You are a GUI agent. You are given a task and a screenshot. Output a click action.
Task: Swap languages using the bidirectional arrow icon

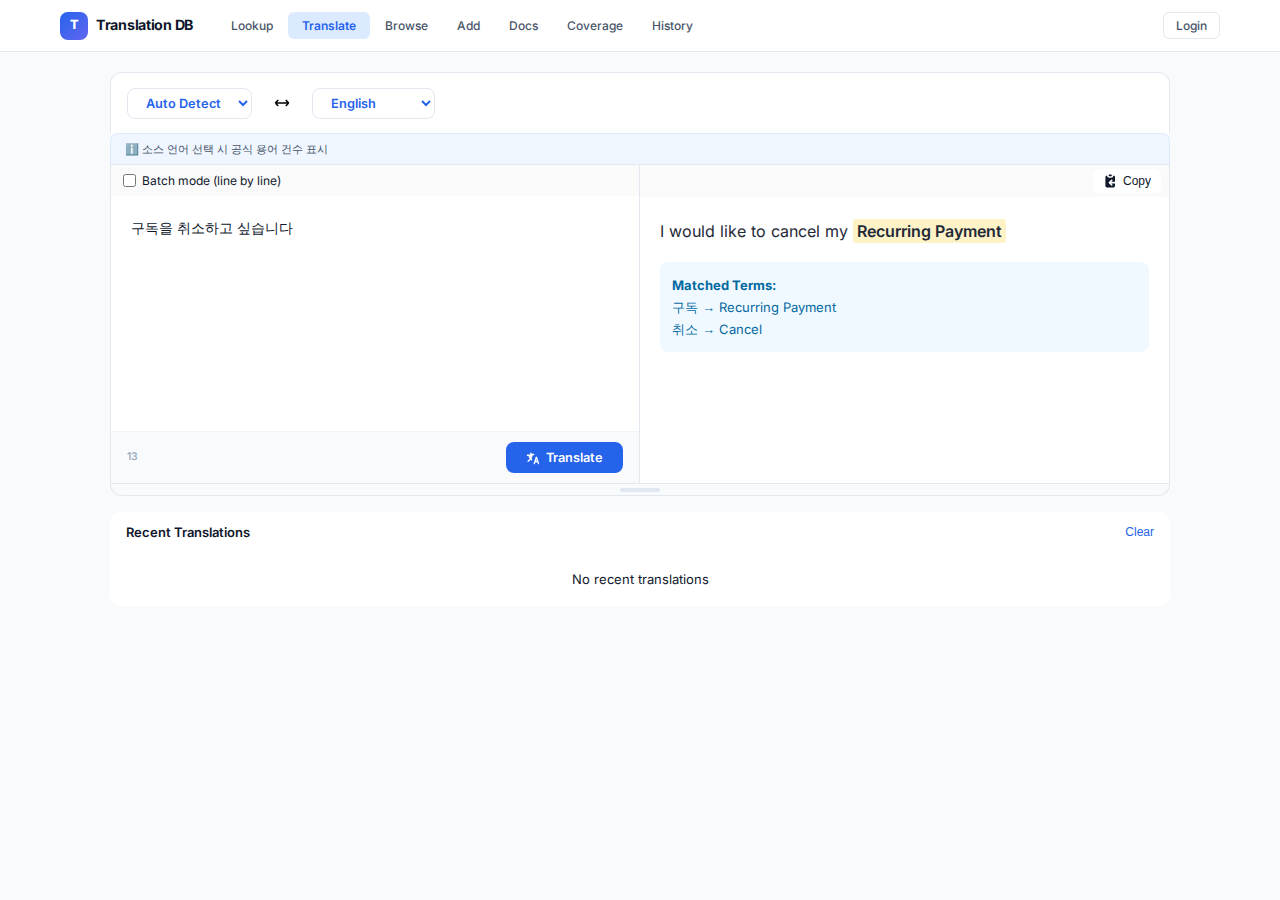pos(281,103)
